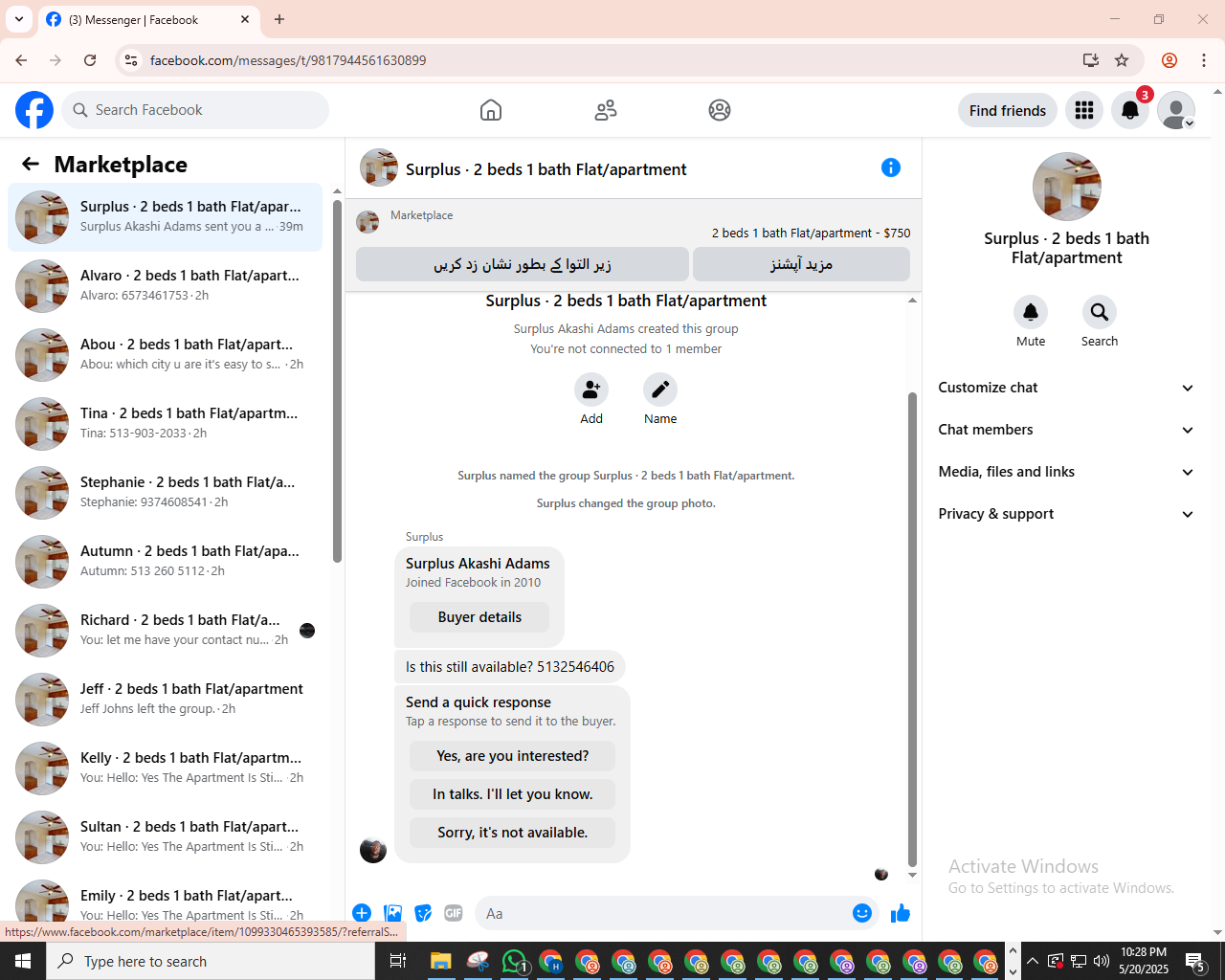Focus the Search Facebook field
Screen dimensions: 1225x980
click(x=195, y=110)
